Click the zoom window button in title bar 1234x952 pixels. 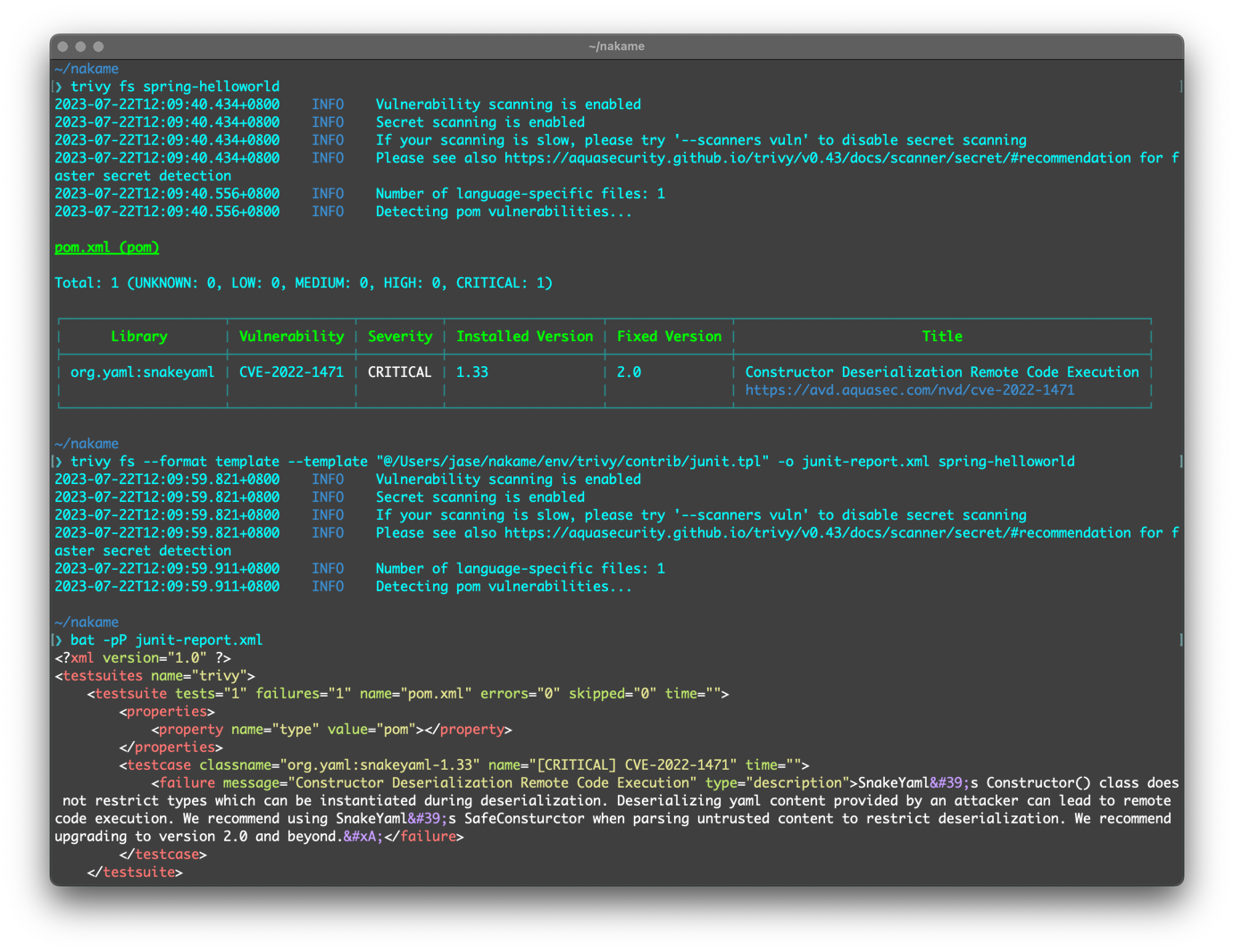[x=98, y=46]
